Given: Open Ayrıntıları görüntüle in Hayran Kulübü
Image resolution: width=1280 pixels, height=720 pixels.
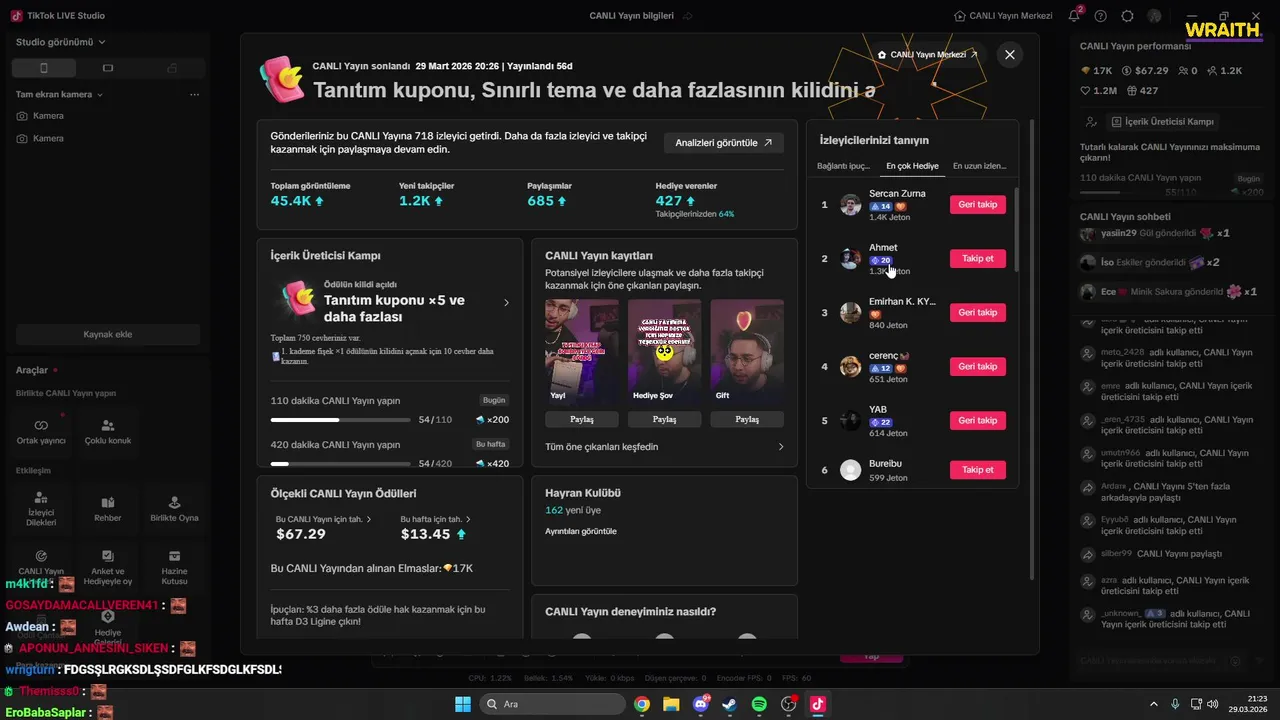Looking at the screenshot, I should [581, 531].
